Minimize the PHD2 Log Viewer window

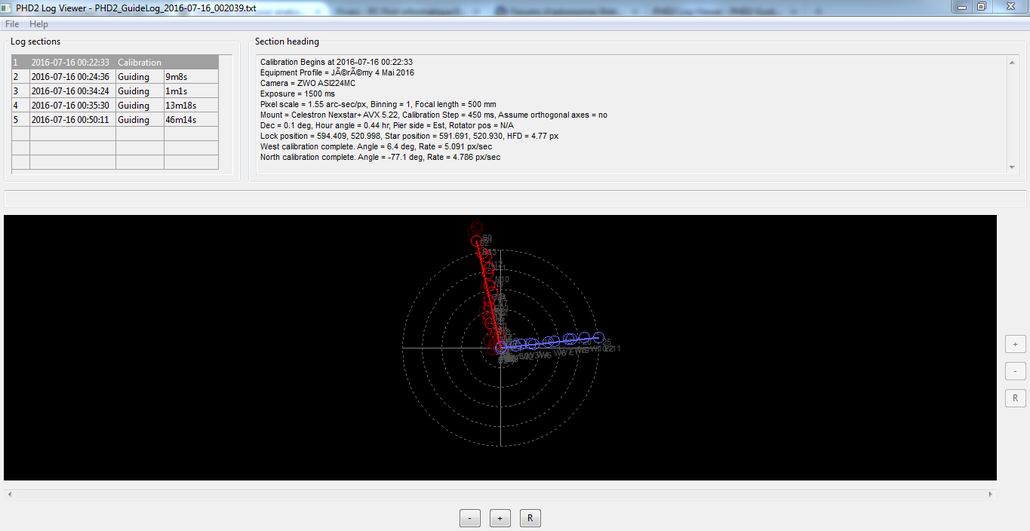tap(962, 7)
